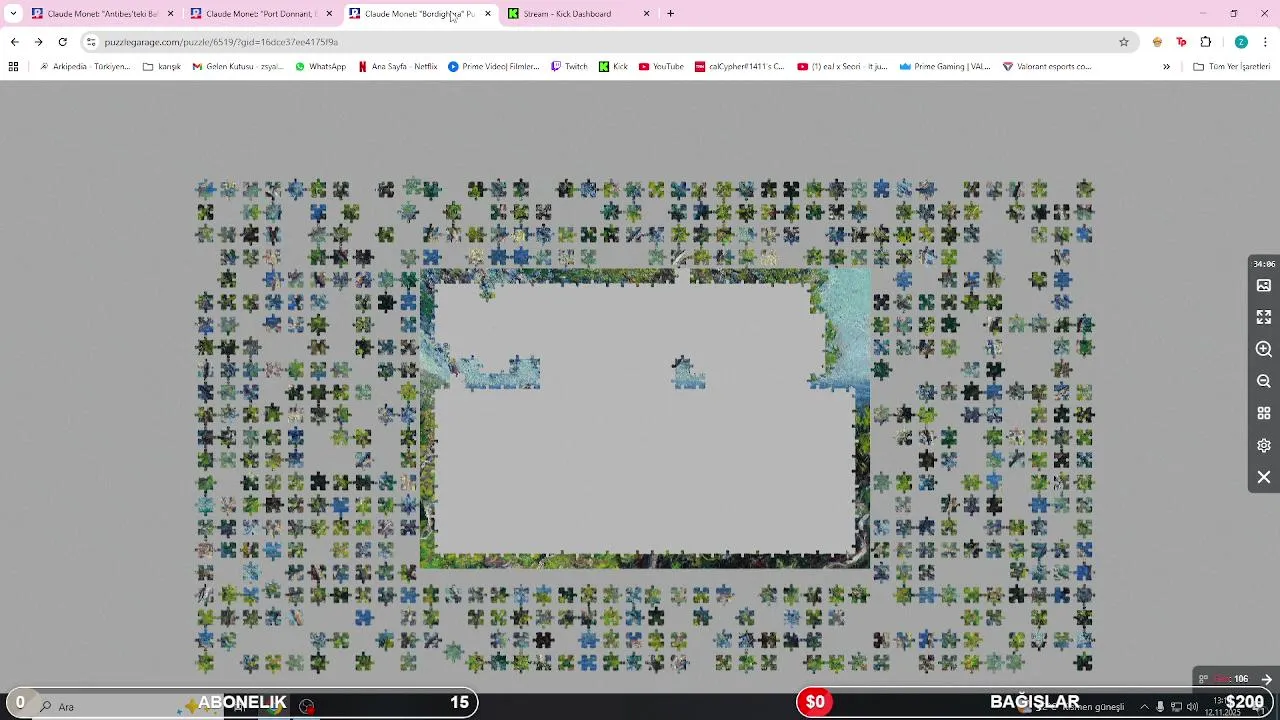The width and height of the screenshot is (1280, 720).
Task: Click the placed blue piece in puzzle center
Action: point(688,373)
